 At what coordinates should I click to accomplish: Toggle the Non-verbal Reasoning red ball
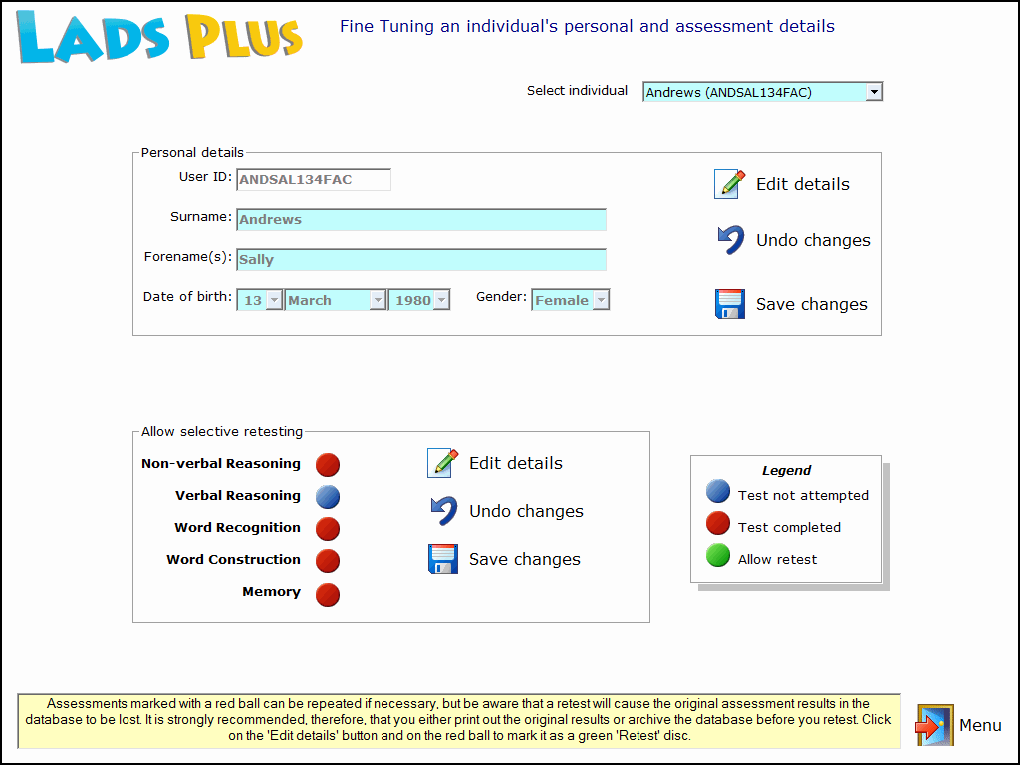pyautogui.click(x=328, y=464)
